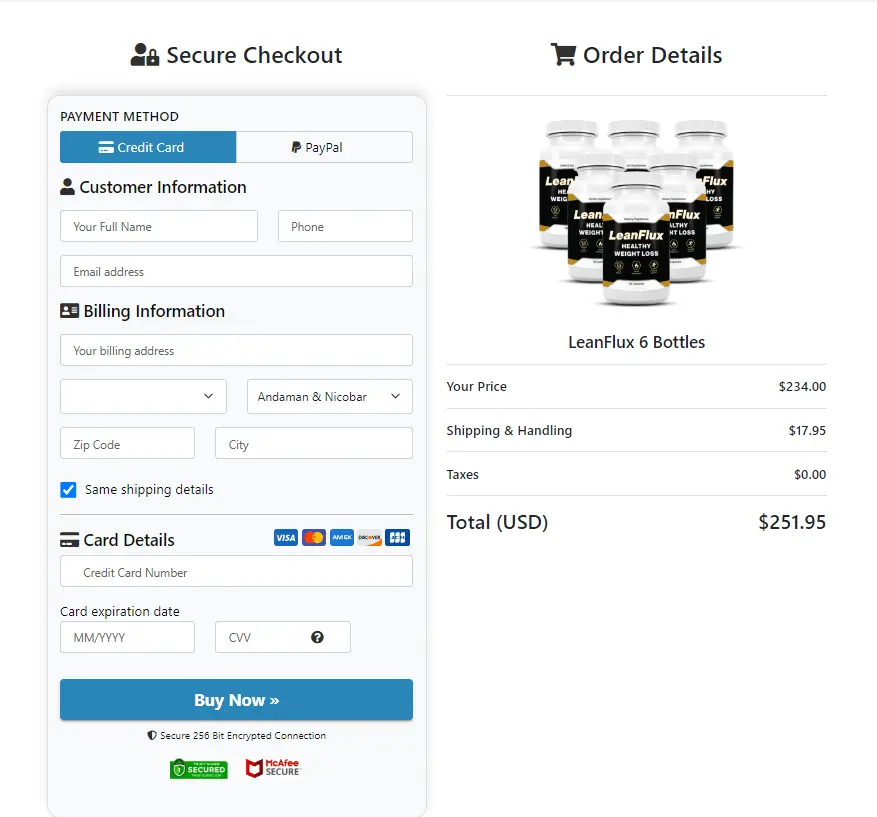Open the empty country dropdown
877x817 pixels.
(x=142, y=396)
